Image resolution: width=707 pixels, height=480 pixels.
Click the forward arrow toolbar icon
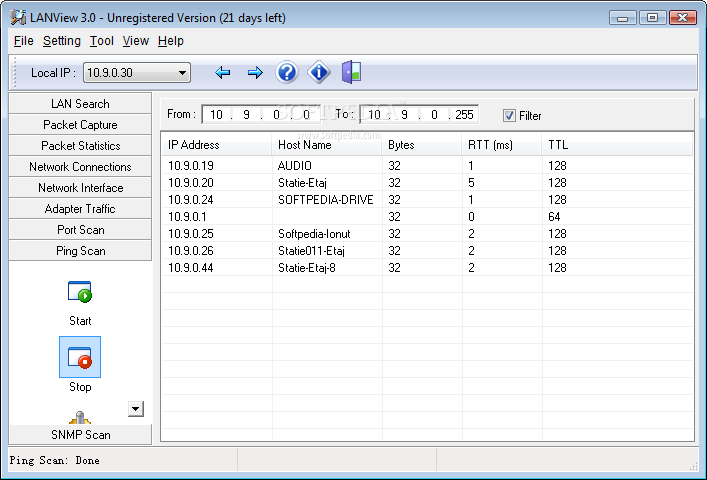click(x=255, y=73)
